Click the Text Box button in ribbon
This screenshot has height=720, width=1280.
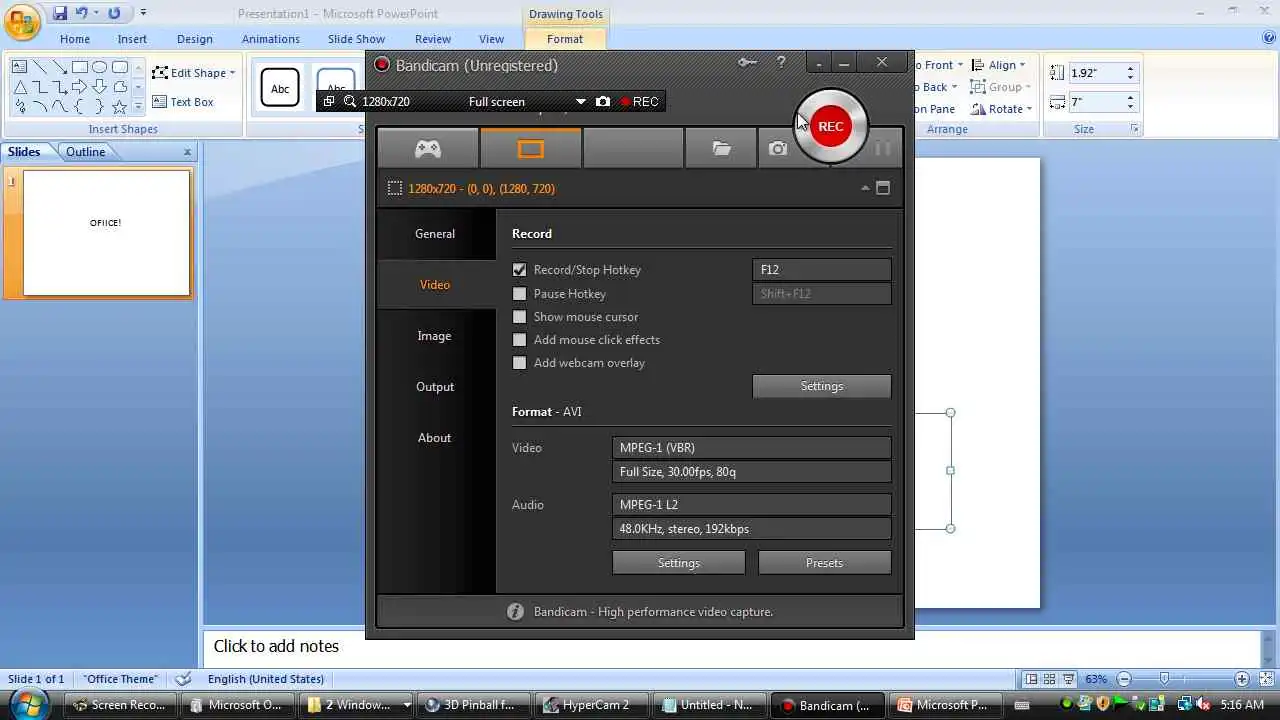pos(183,102)
